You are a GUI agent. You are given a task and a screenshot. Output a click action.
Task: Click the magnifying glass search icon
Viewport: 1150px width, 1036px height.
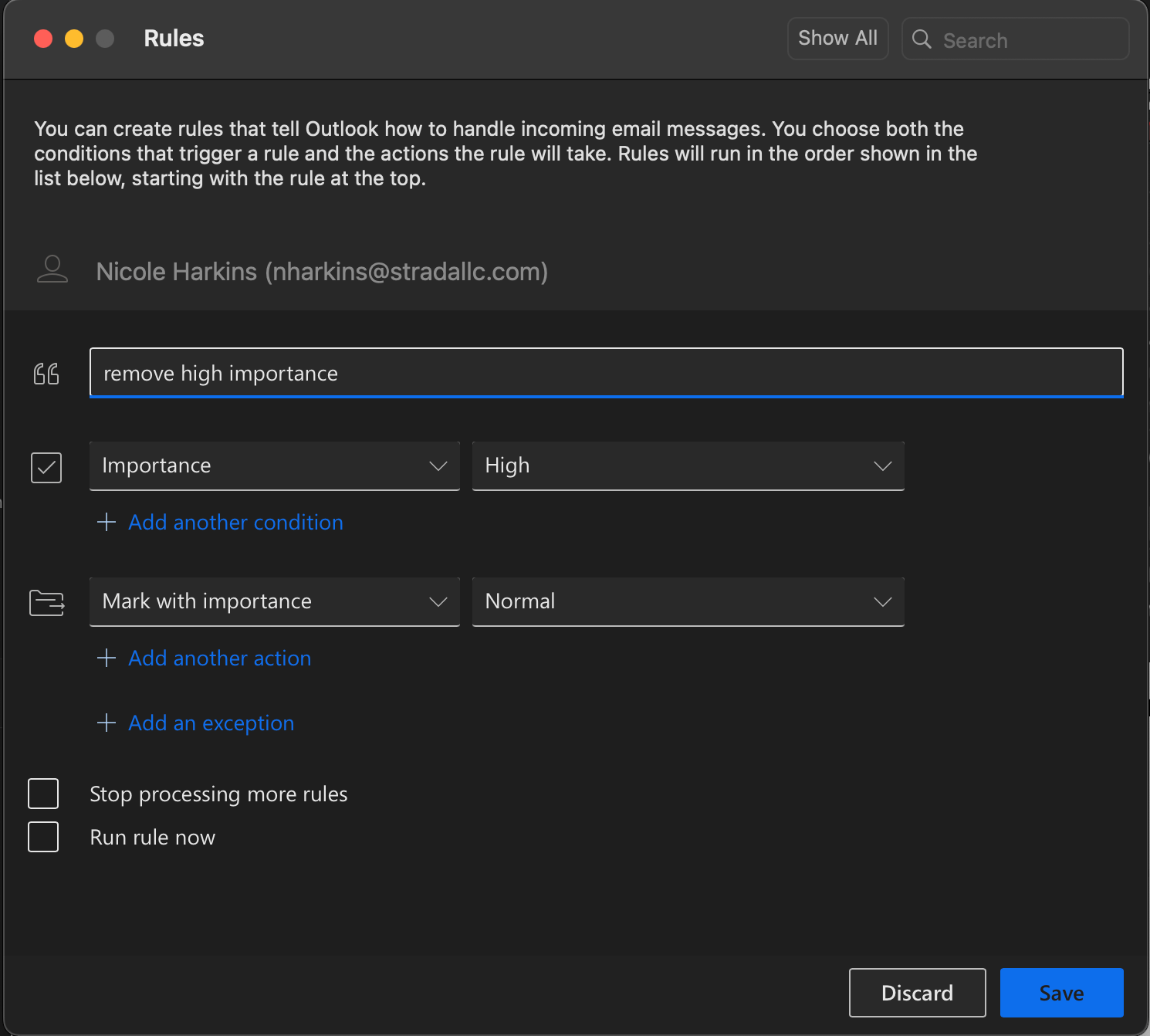pyautogui.click(x=922, y=39)
